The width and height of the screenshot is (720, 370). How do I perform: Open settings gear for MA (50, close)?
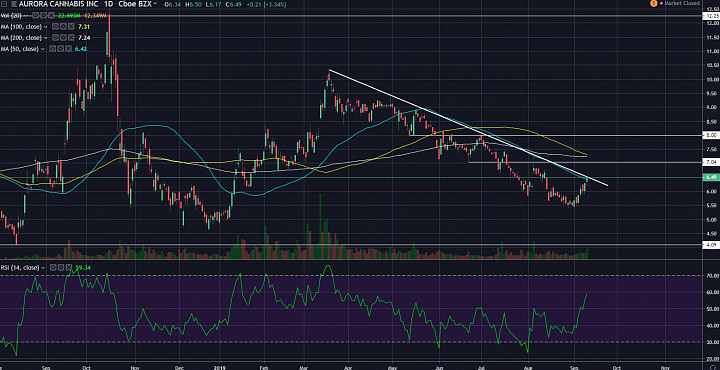pyautogui.click(x=61, y=49)
